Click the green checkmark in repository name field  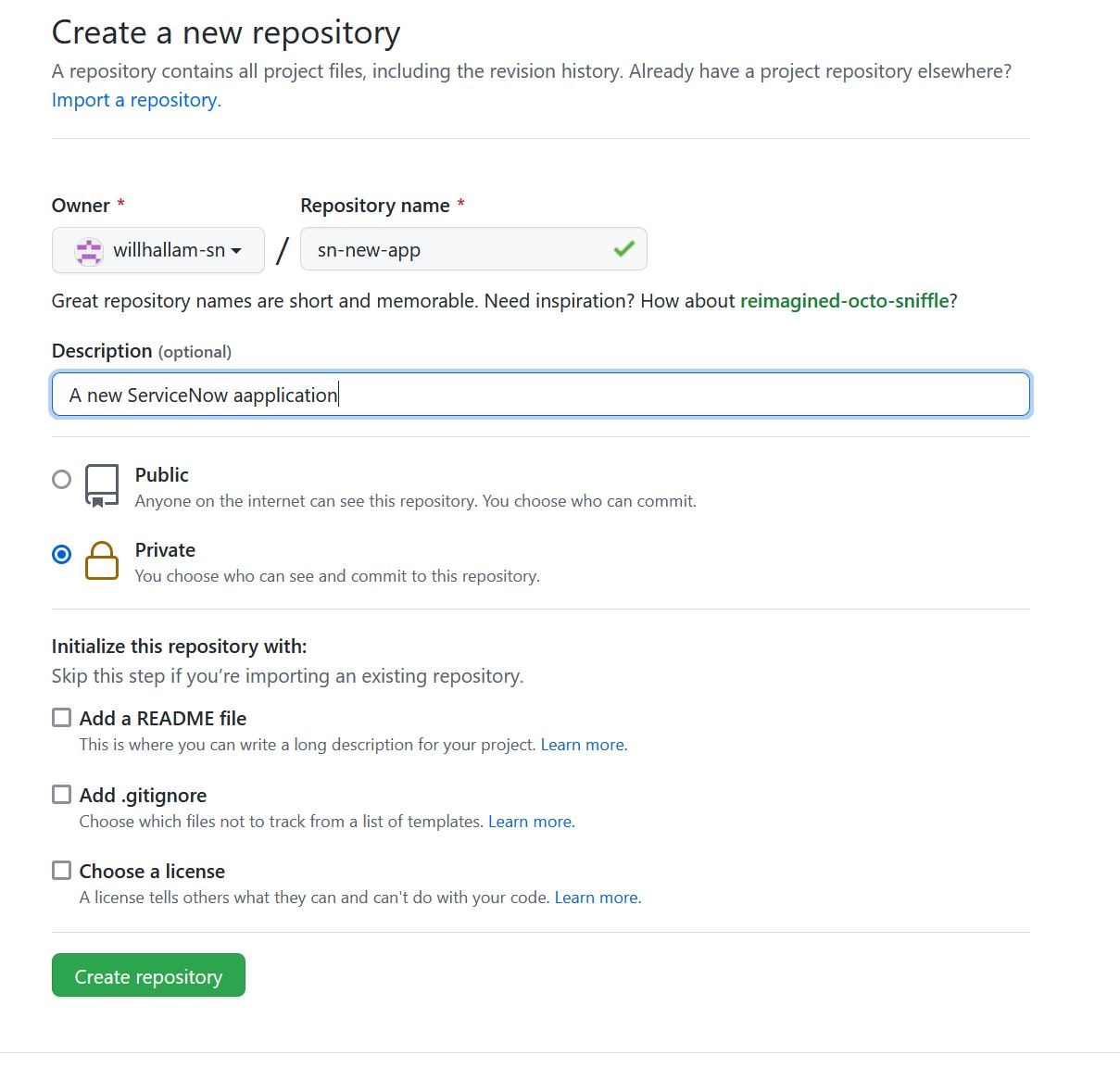624,249
